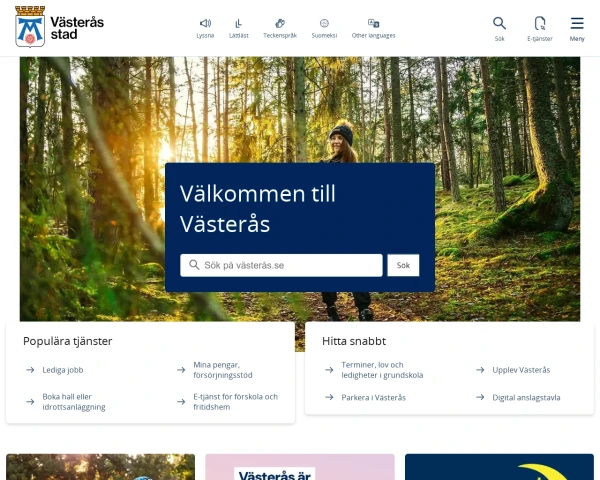Open Mina pengar, försörjningsstöd link
This screenshot has height=480, width=600.
[x=223, y=370]
